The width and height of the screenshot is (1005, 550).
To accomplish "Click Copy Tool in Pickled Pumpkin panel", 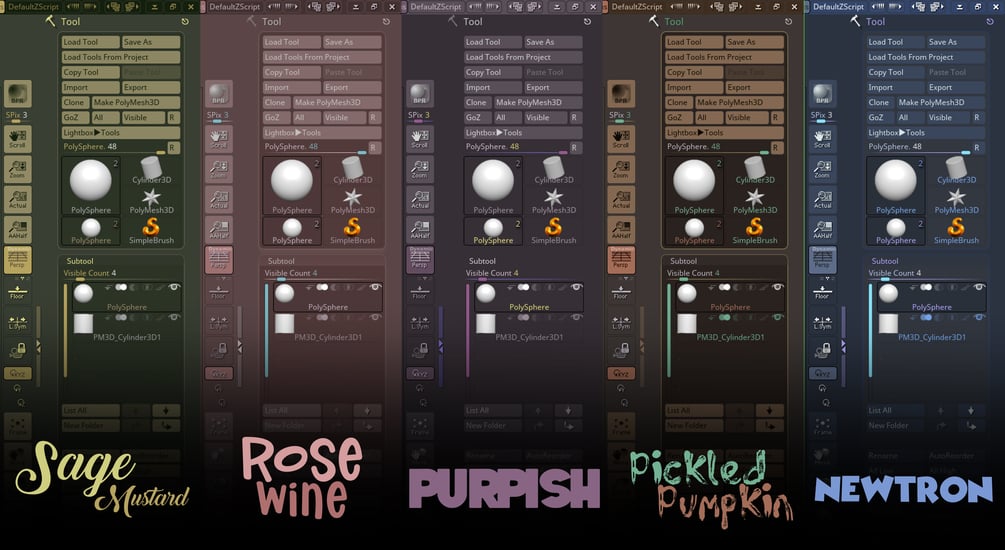I will (x=694, y=72).
